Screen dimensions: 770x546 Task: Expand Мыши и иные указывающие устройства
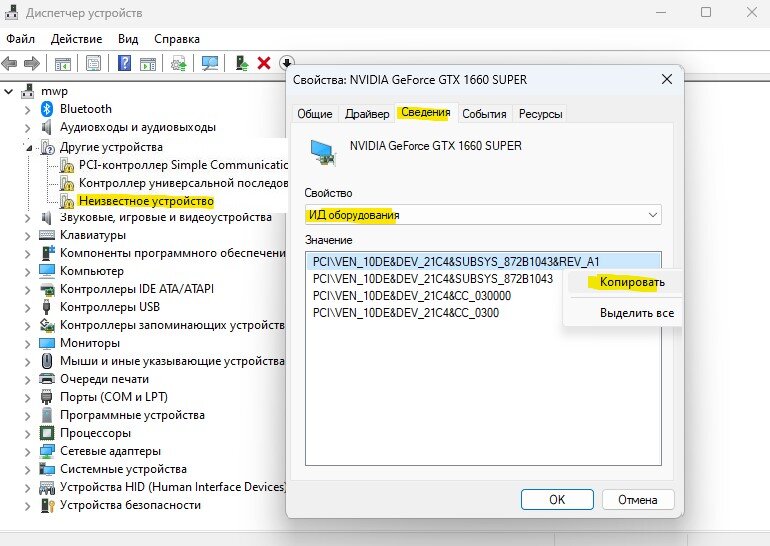pos(28,362)
